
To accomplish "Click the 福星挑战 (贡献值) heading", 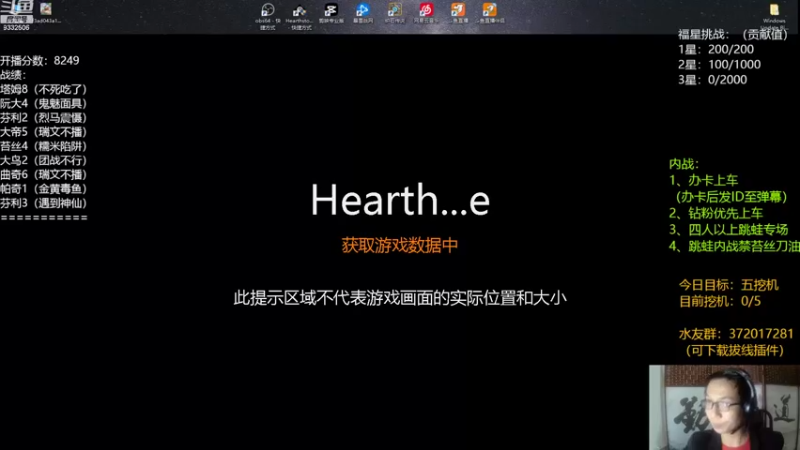I will tap(733, 34).
